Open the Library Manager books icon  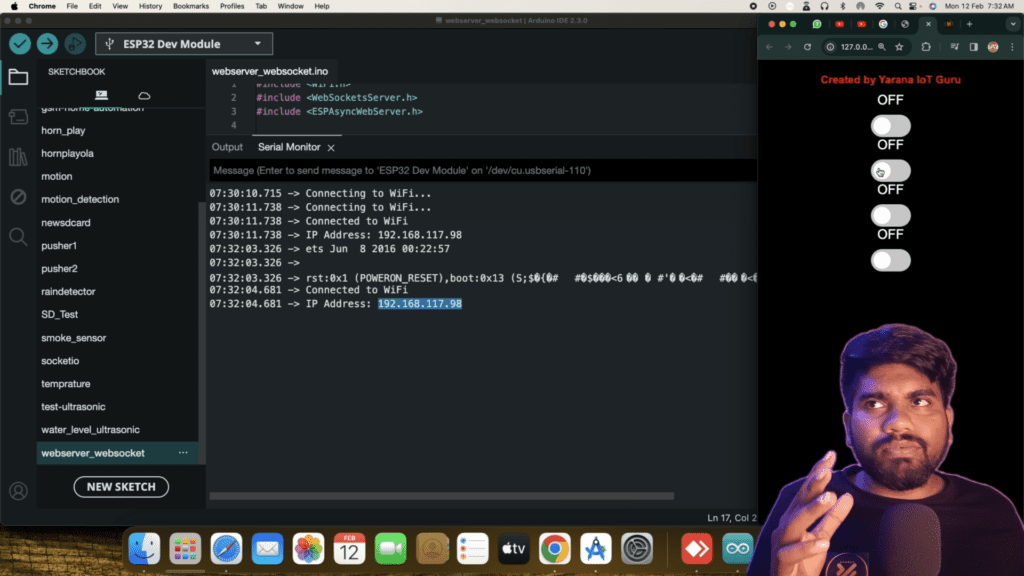[18, 157]
